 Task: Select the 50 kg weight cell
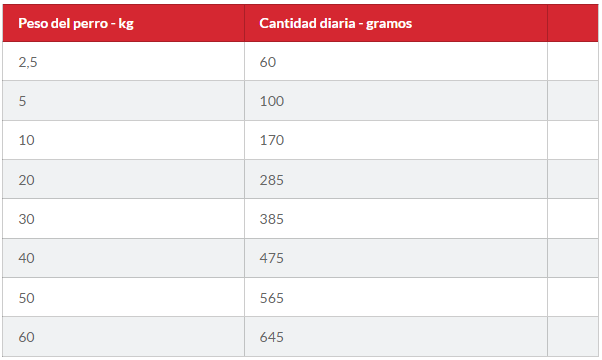point(123,297)
